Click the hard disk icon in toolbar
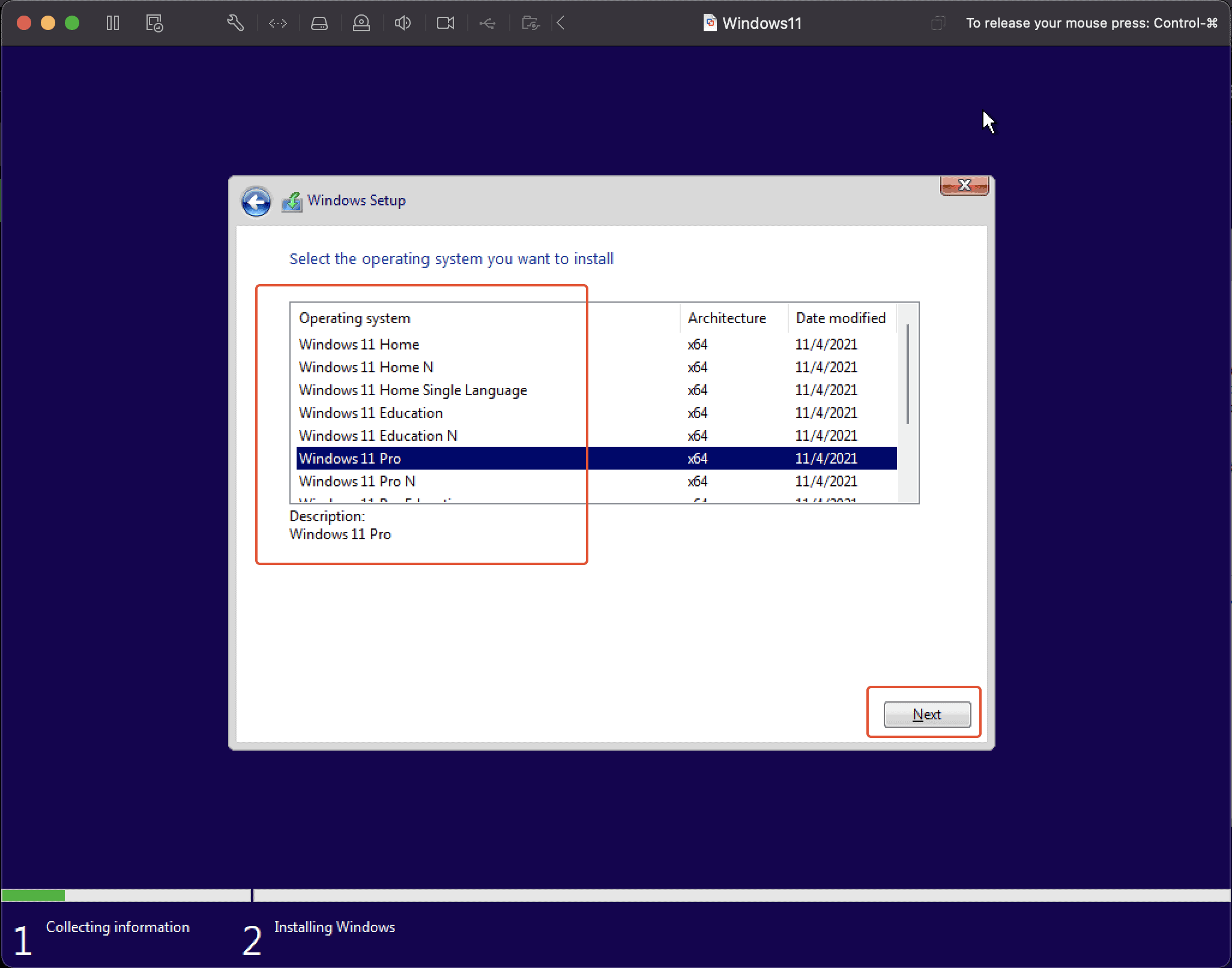 click(319, 23)
